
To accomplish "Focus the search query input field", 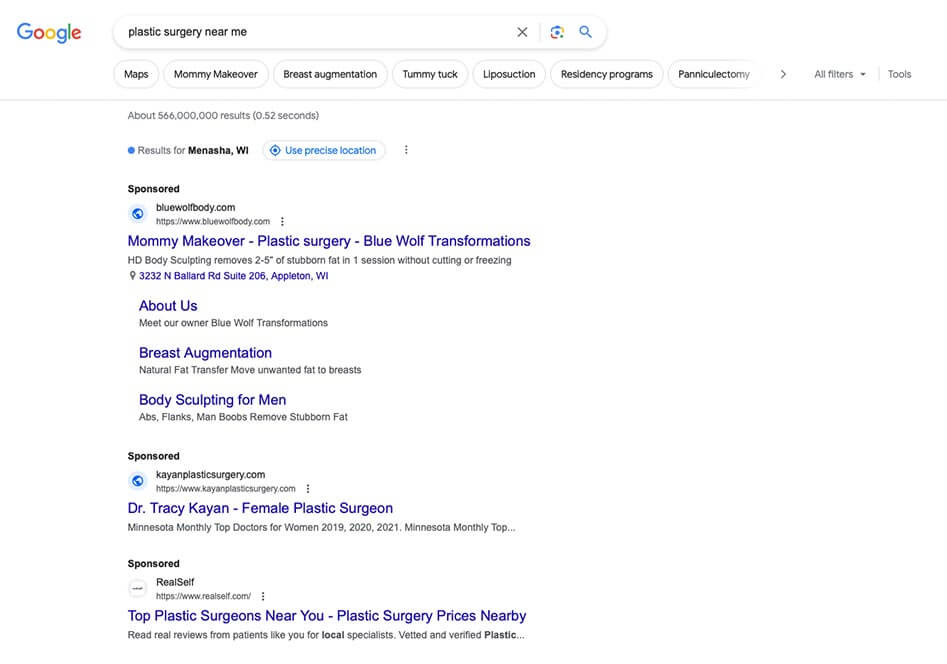I will click(x=310, y=32).
